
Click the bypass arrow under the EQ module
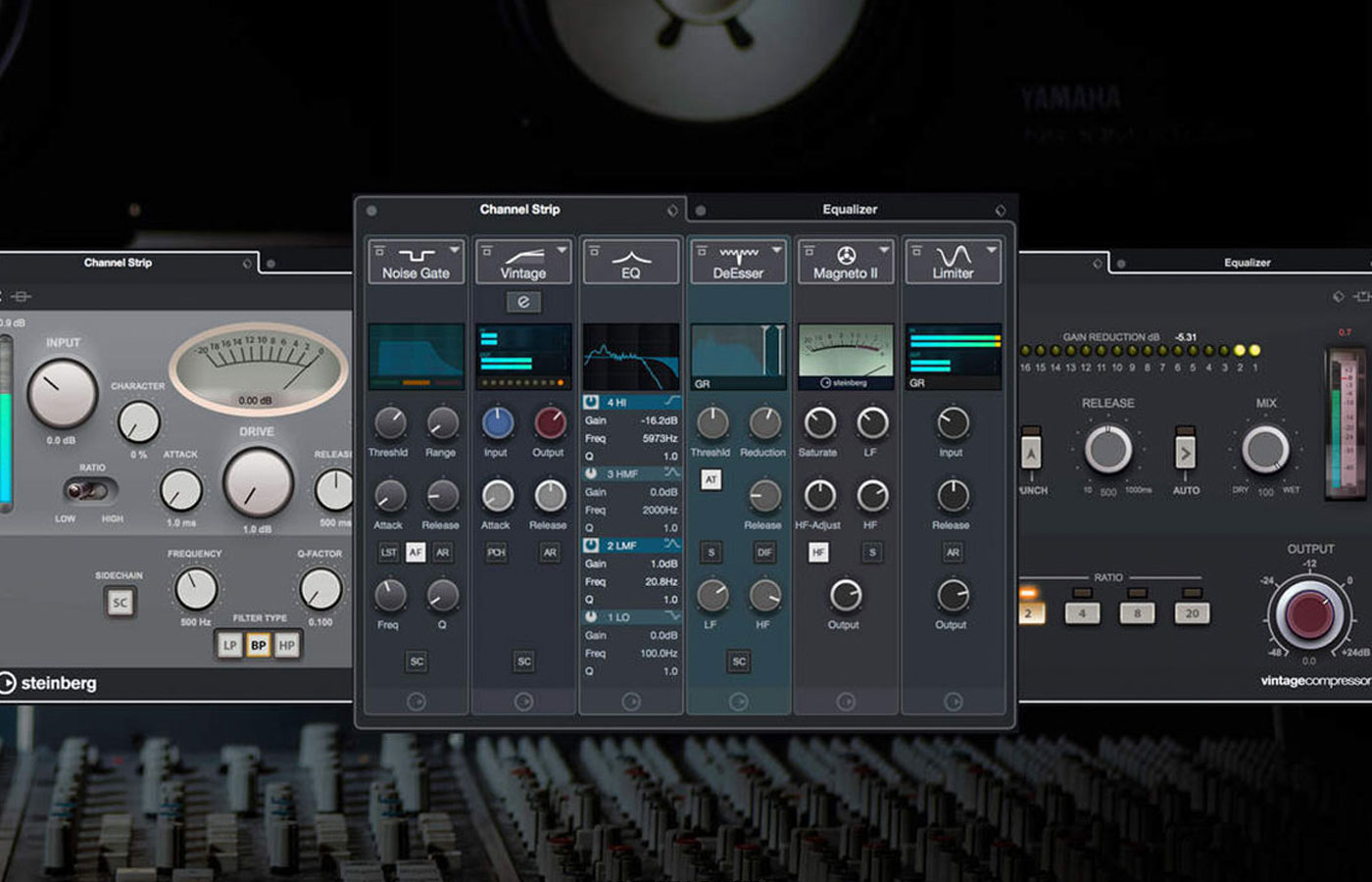pos(631,702)
